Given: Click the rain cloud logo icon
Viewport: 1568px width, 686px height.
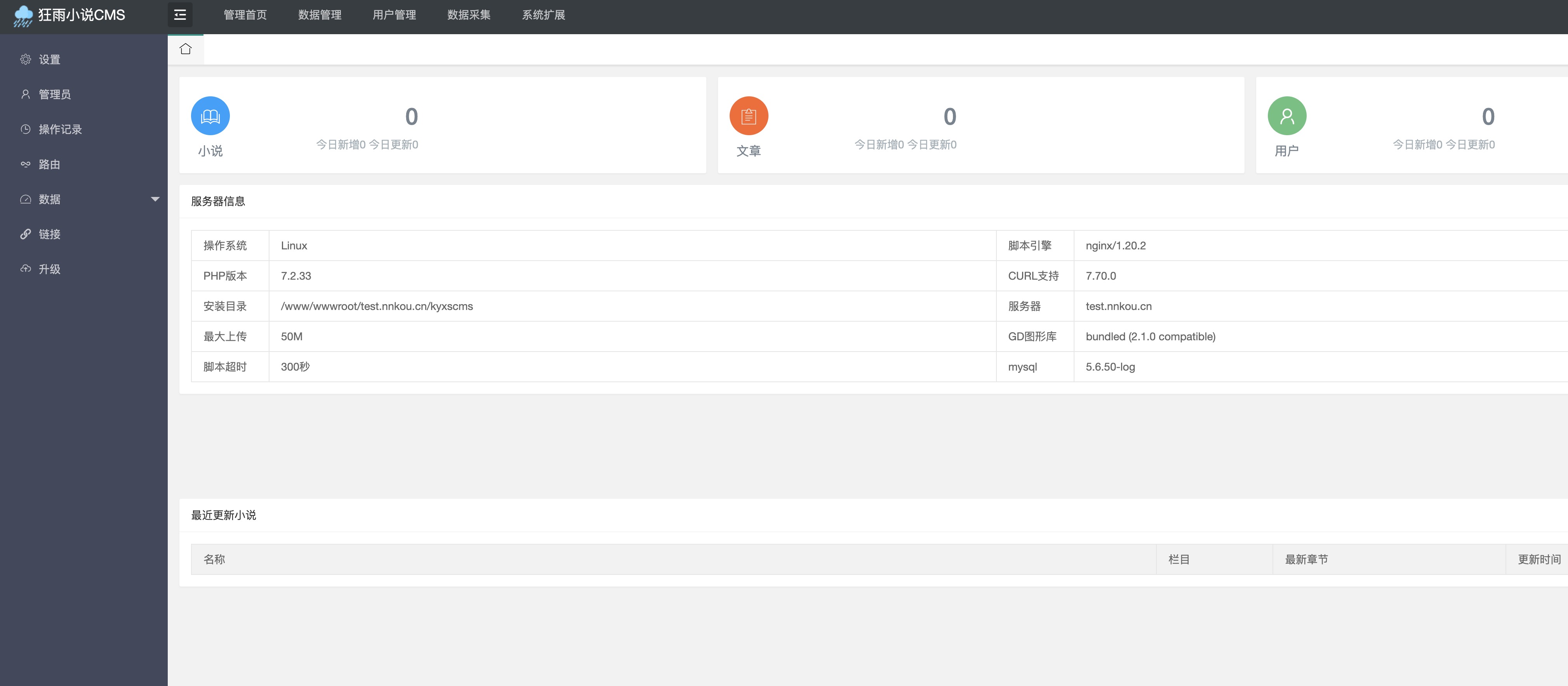Looking at the screenshot, I should pyautogui.click(x=23, y=16).
